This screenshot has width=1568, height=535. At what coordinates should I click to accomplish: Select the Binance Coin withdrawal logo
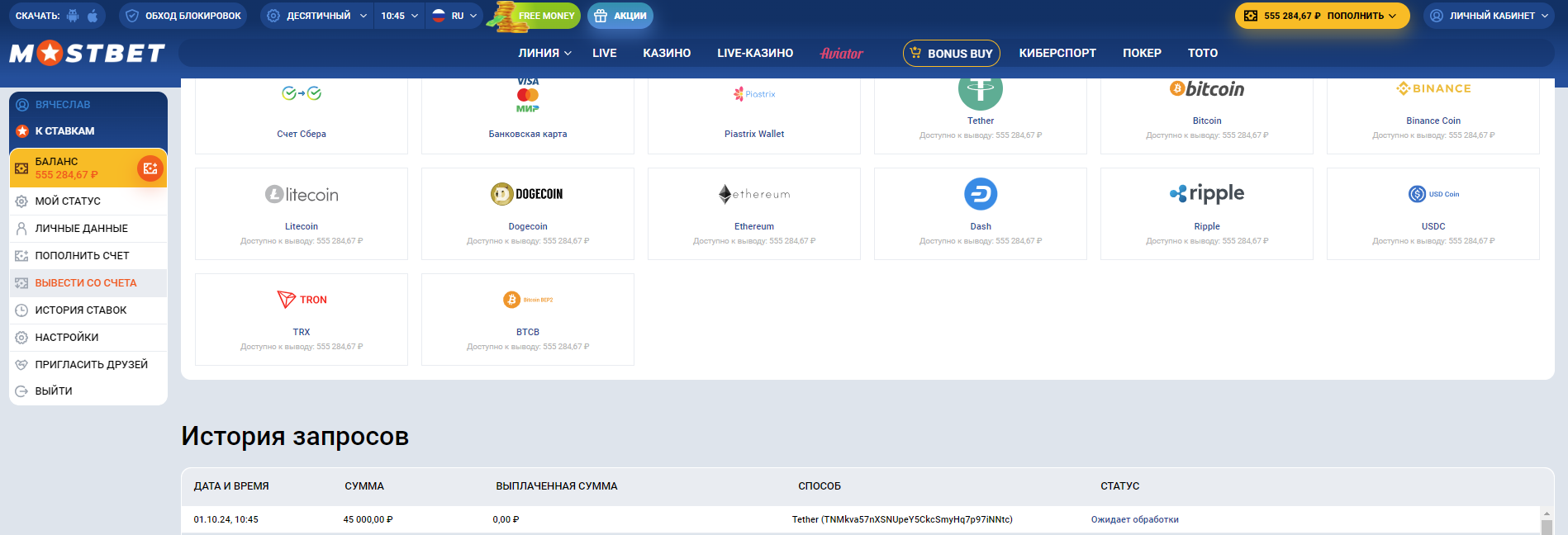[1433, 88]
